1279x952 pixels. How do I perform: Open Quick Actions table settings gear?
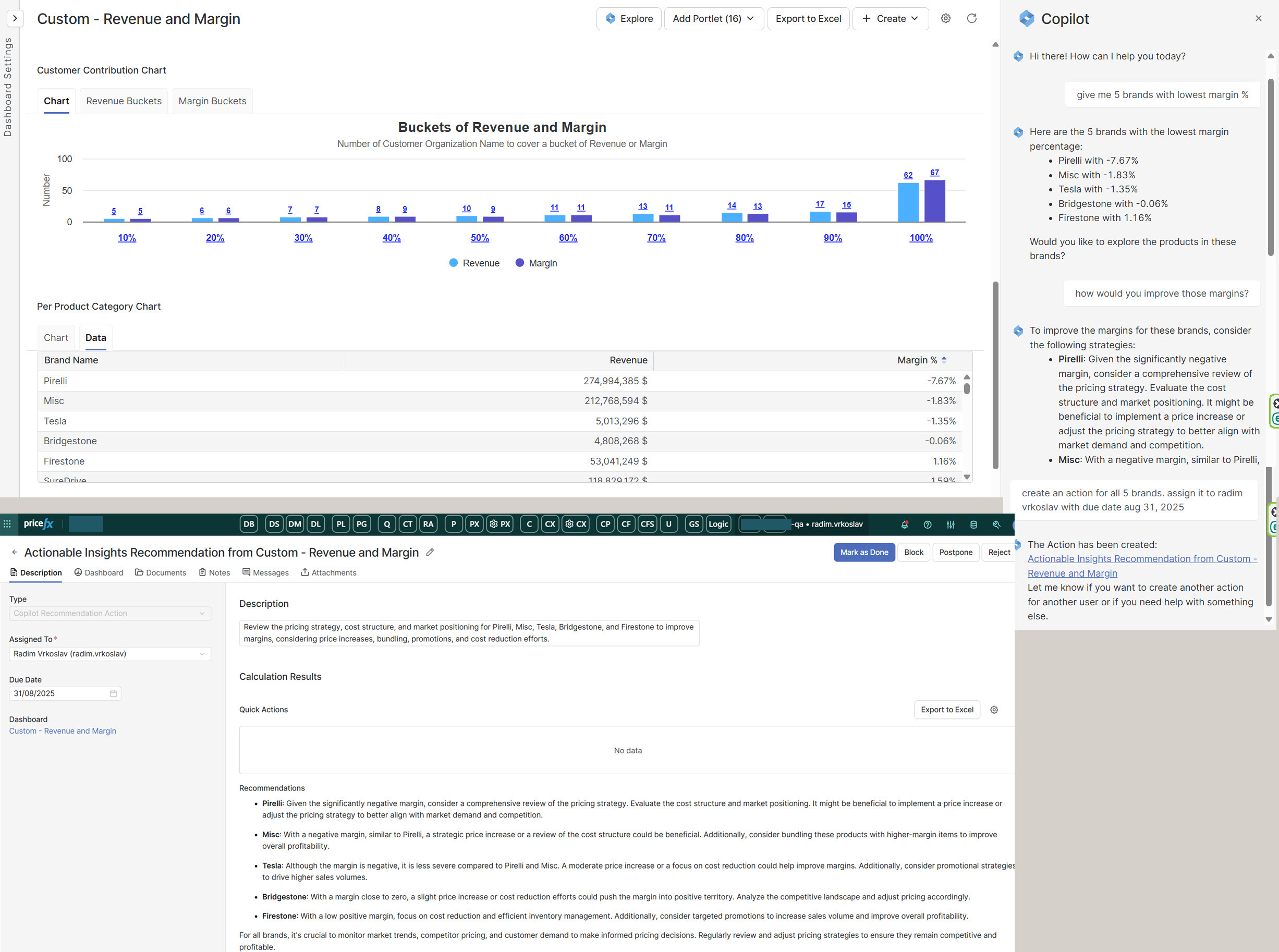coord(994,710)
